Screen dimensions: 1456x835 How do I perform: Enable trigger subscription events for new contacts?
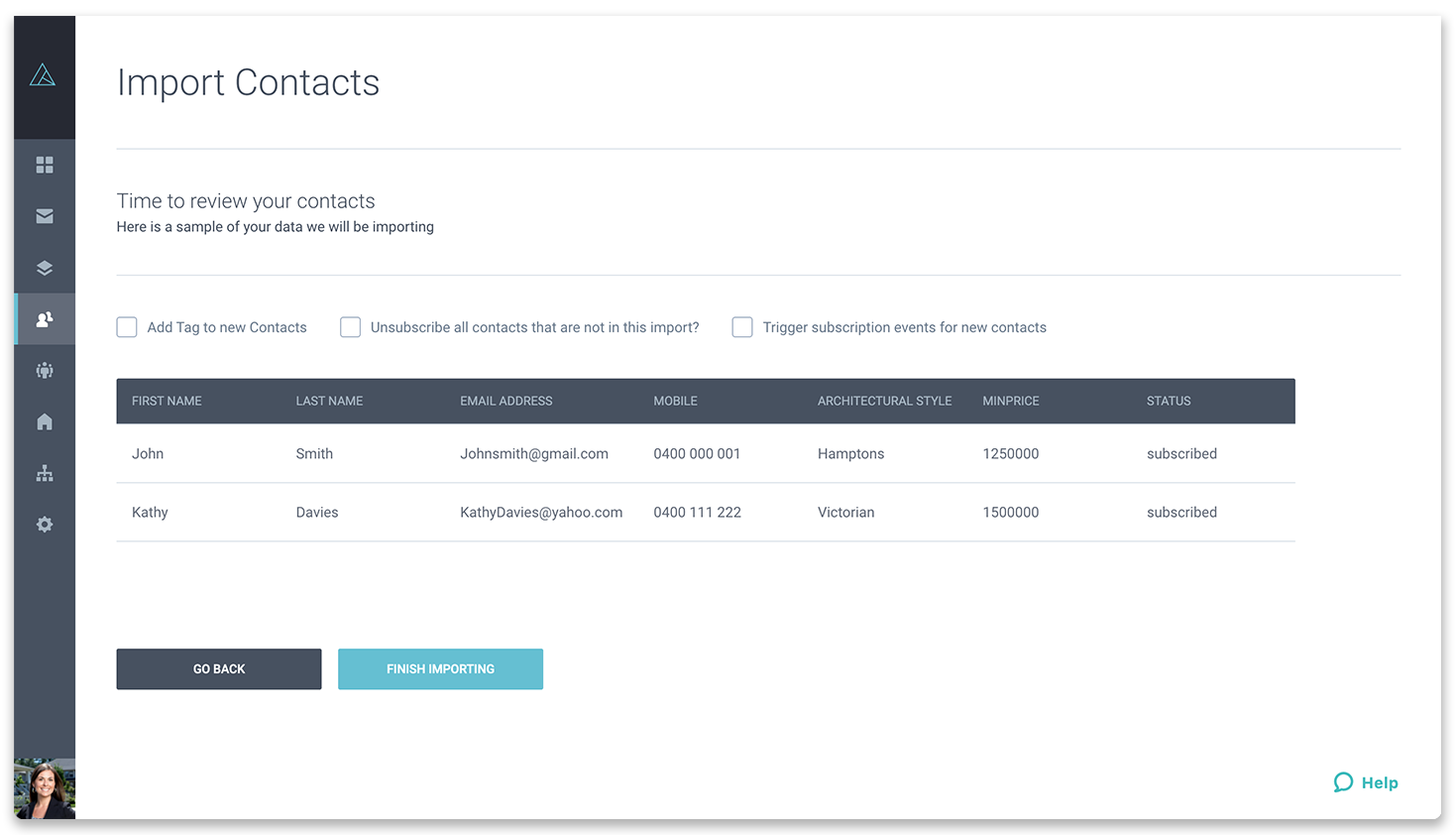point(742,326)
